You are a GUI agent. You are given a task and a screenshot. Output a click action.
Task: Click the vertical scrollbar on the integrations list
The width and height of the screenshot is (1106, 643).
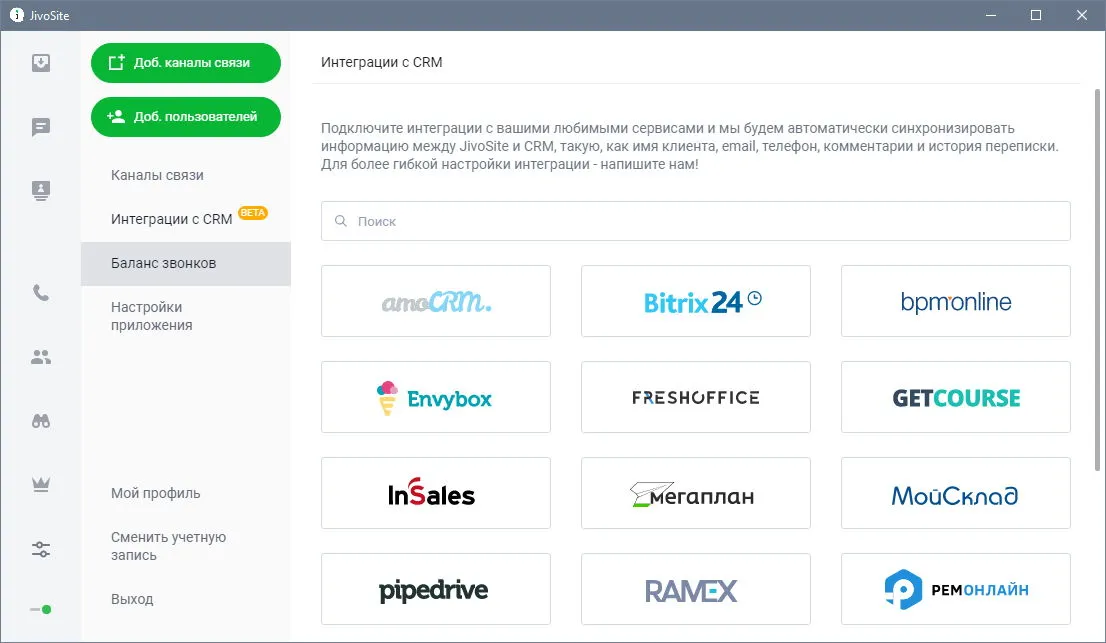[x=1097, y=280]
